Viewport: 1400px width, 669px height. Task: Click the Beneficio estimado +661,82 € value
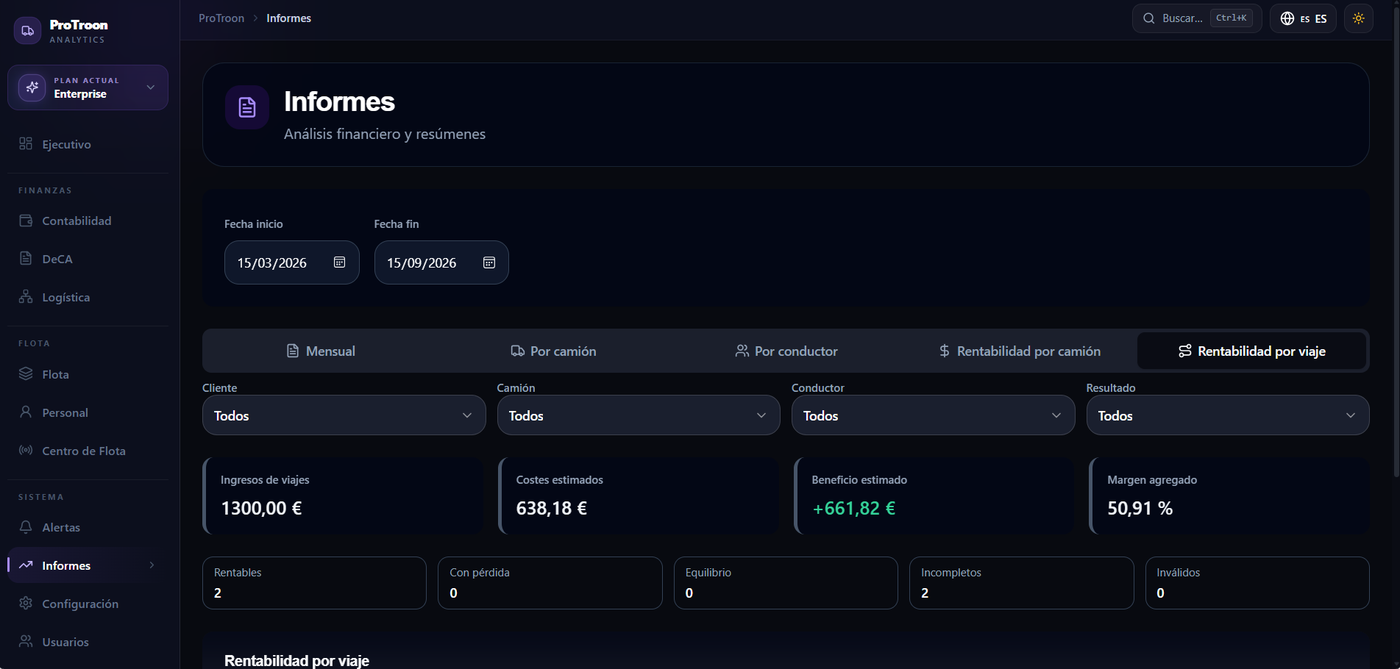pyautogui.click(x=854, y=508)
